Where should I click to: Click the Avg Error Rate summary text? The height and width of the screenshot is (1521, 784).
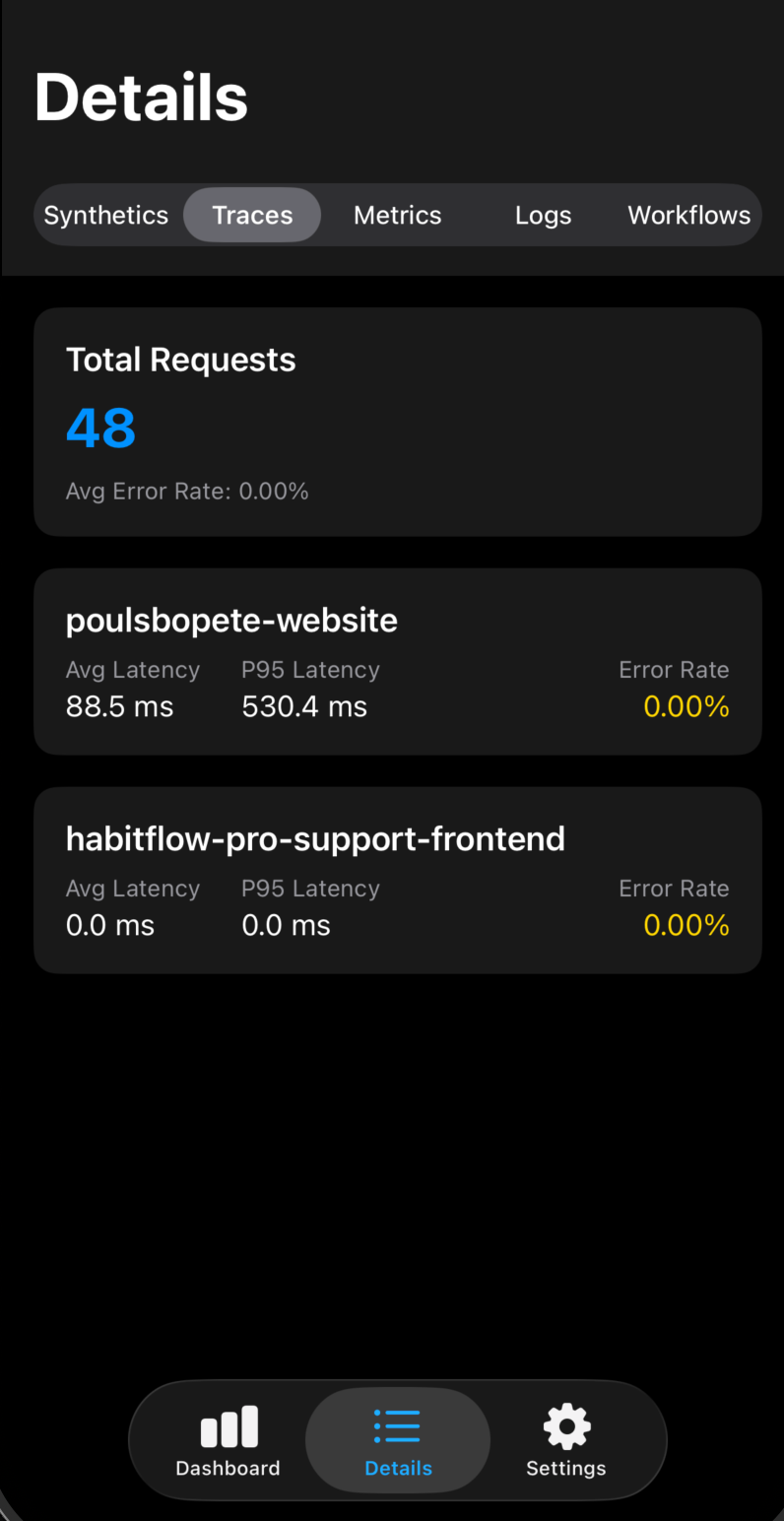coord(187,491)
